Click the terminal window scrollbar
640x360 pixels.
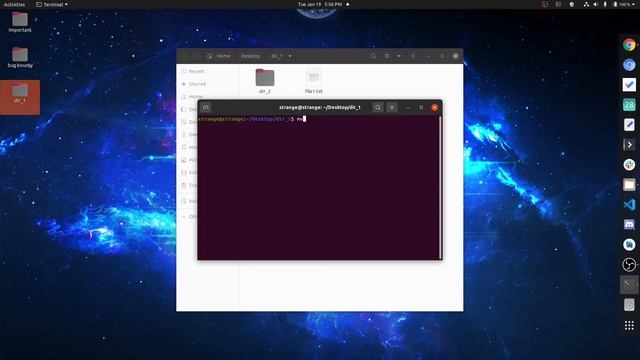coord(440,187)
